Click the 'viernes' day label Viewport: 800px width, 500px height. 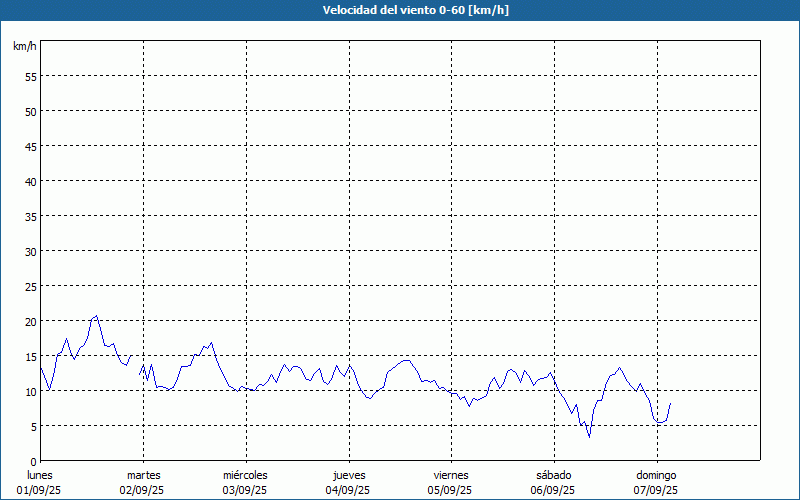coord(451,475)
